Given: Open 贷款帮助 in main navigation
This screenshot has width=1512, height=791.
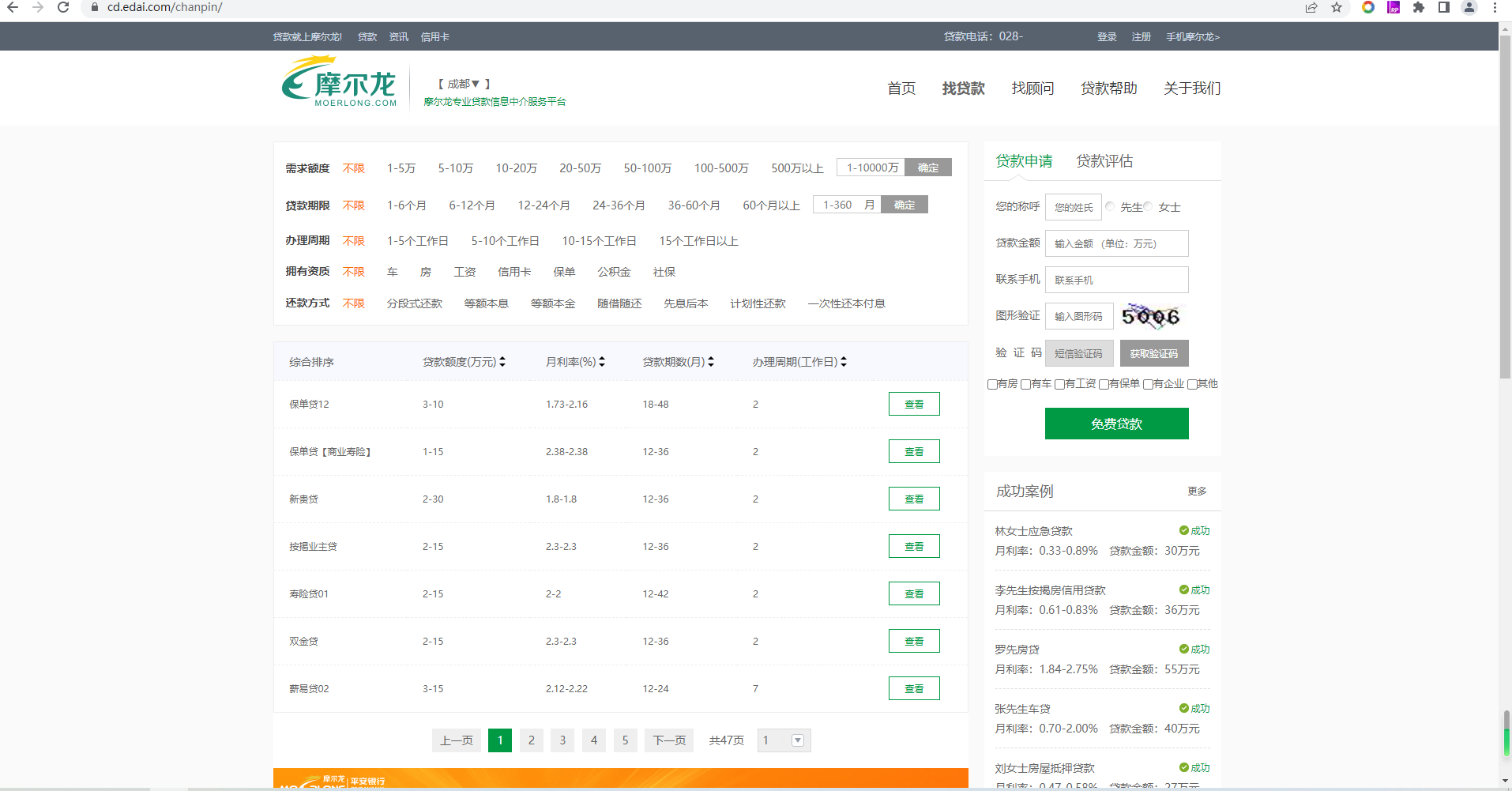Looking at the screenshot, I should [1109, 89].
